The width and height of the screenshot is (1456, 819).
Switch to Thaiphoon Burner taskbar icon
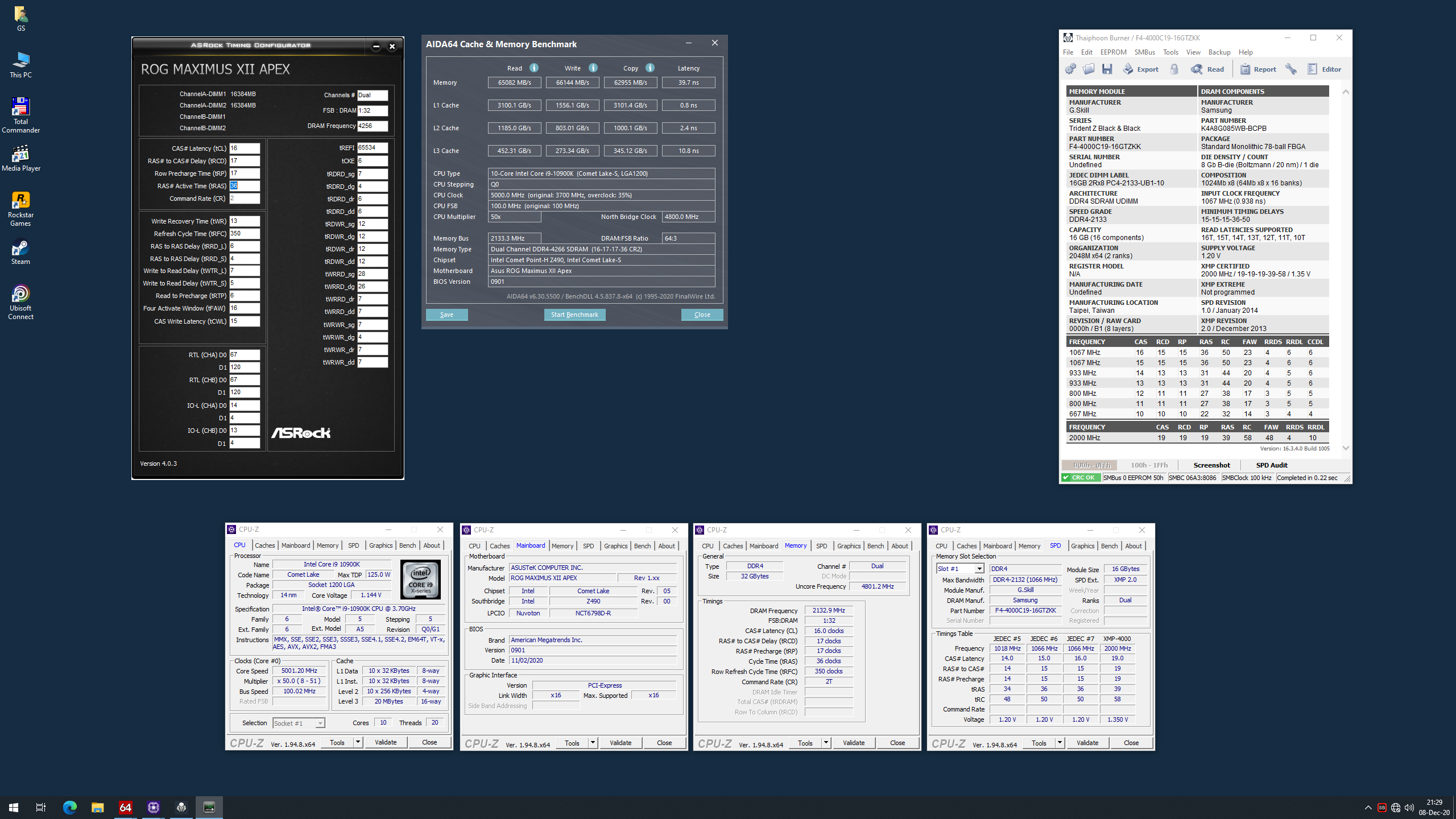[181, 807]
